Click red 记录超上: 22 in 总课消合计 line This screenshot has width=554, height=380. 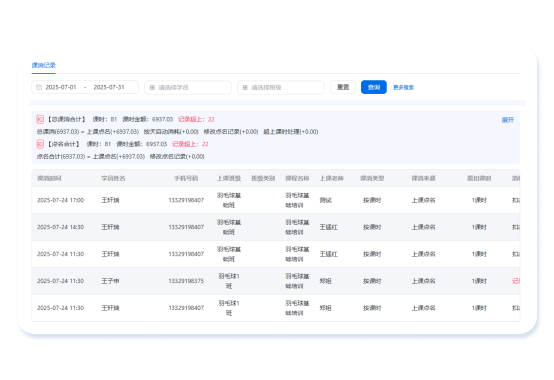point(196,119)
